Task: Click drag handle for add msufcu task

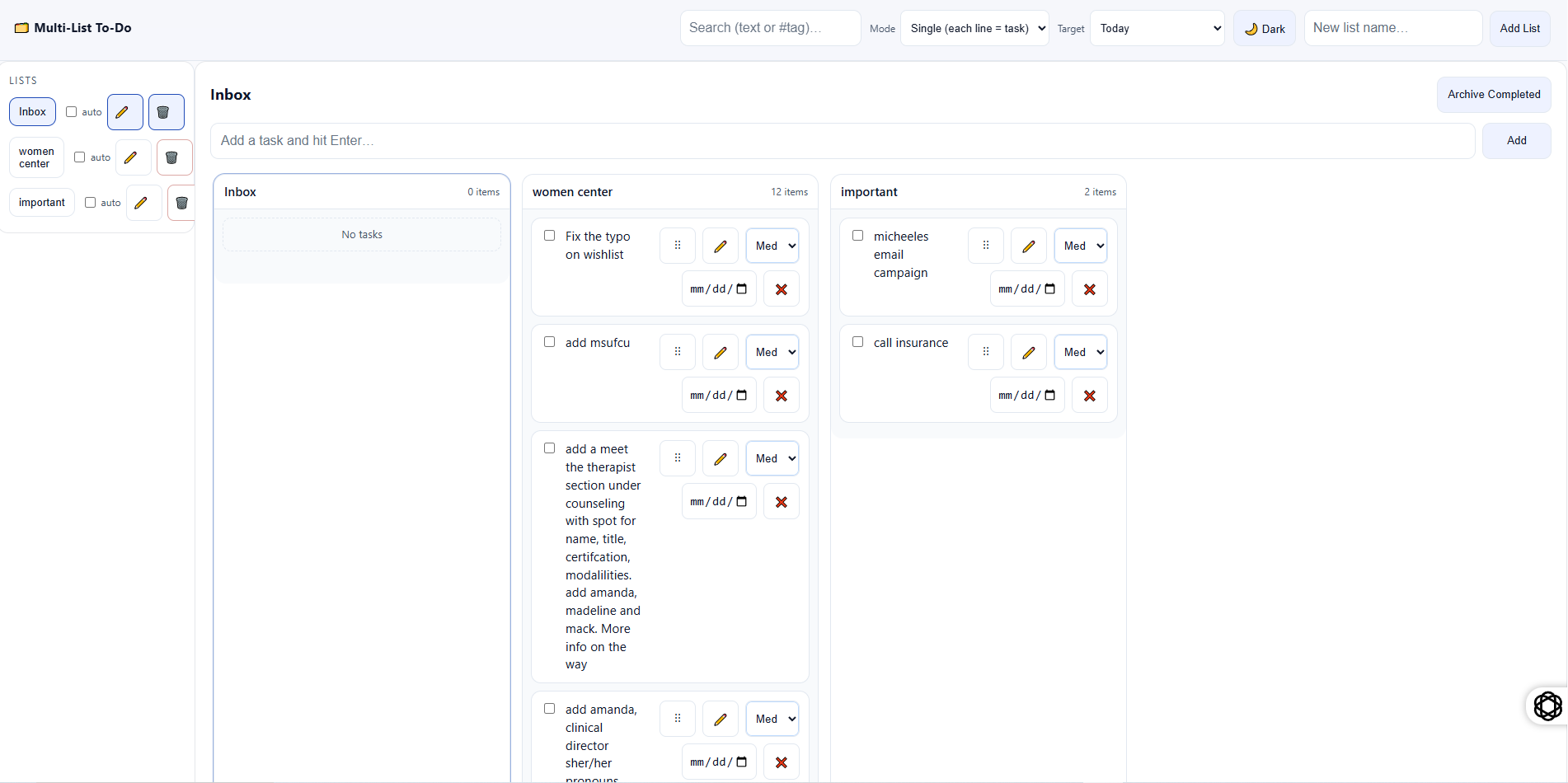Action: [x=678, y=352]
